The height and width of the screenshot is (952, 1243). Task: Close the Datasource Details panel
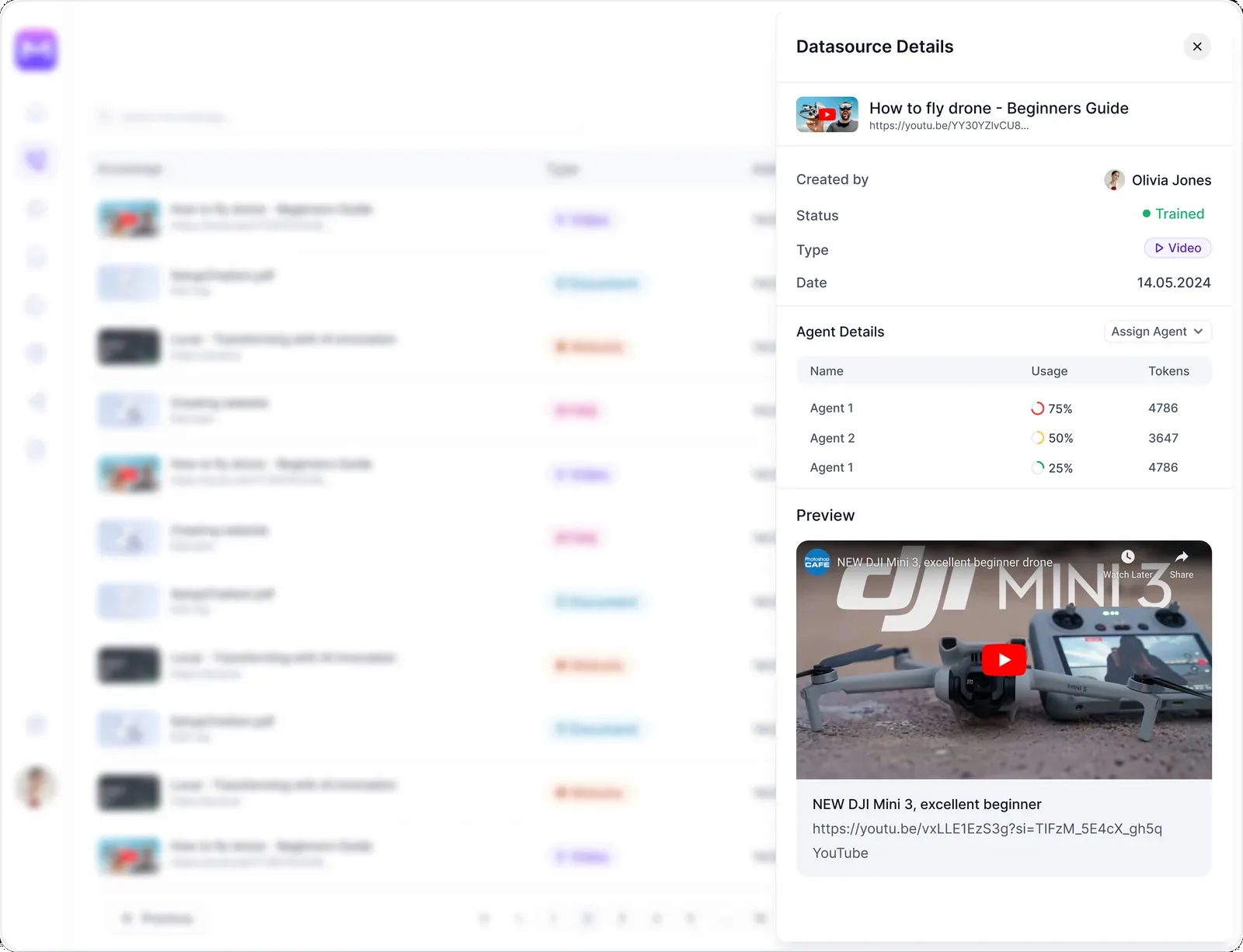(1197, 47)
